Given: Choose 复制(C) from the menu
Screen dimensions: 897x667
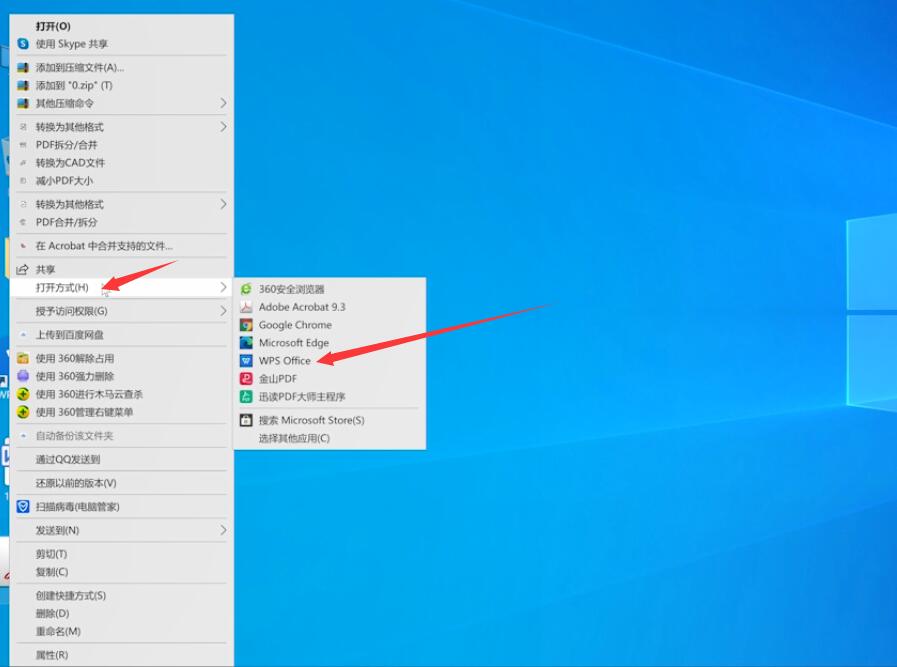Looking at the screenshot, I should tap(52, 572).
